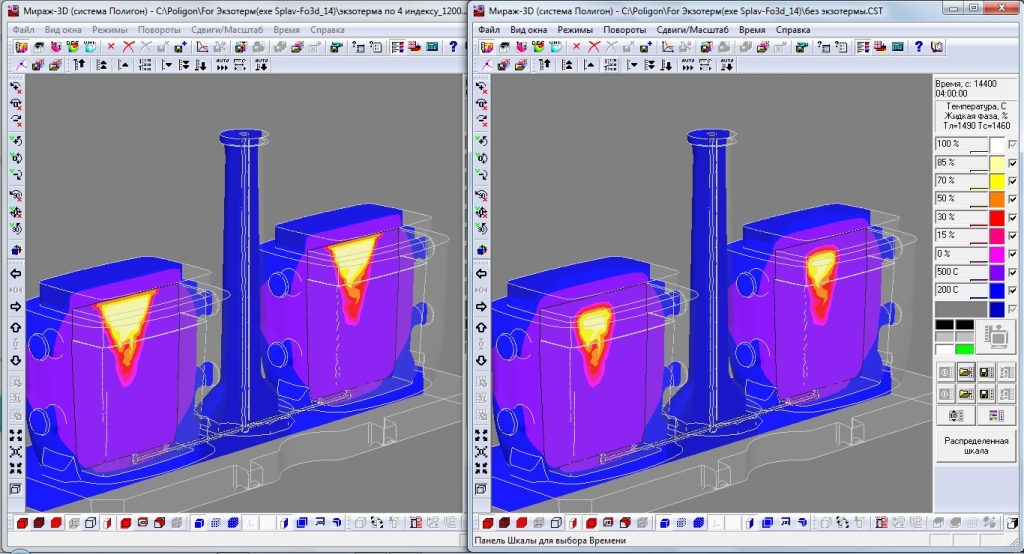
Task: Click the 70 % scale value field
Action: pos(960,181)
